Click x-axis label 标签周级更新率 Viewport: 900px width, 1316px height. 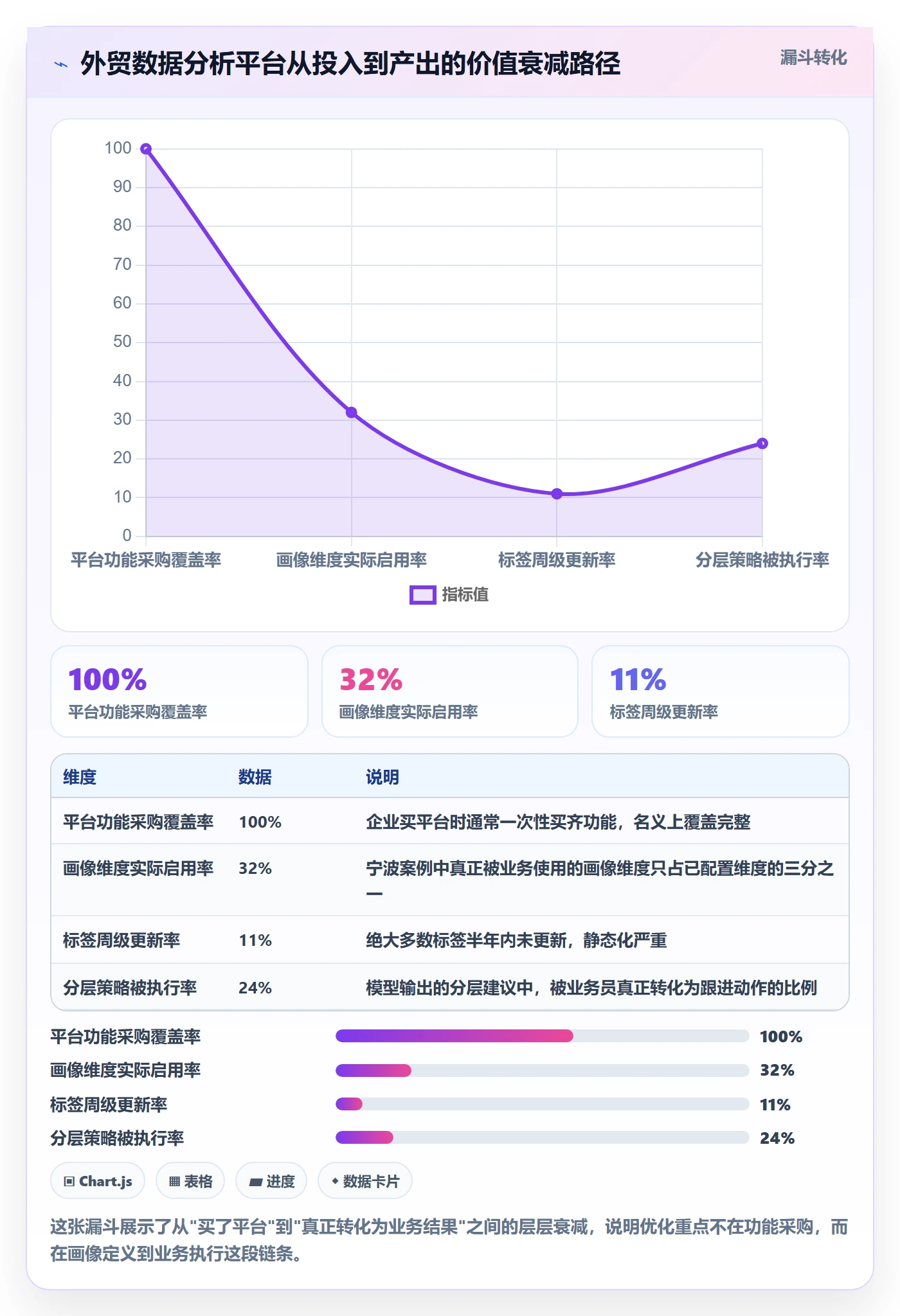(x=557, y=560)
